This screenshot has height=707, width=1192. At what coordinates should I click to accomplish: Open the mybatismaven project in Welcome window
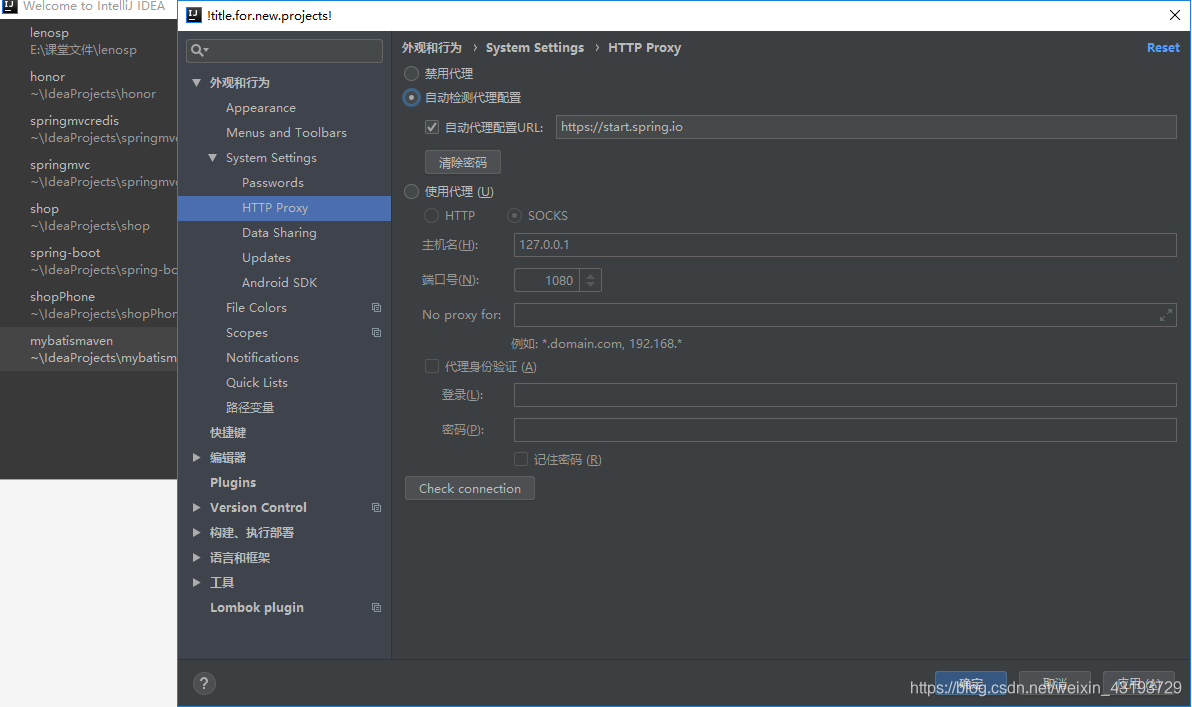click(88, 349)
